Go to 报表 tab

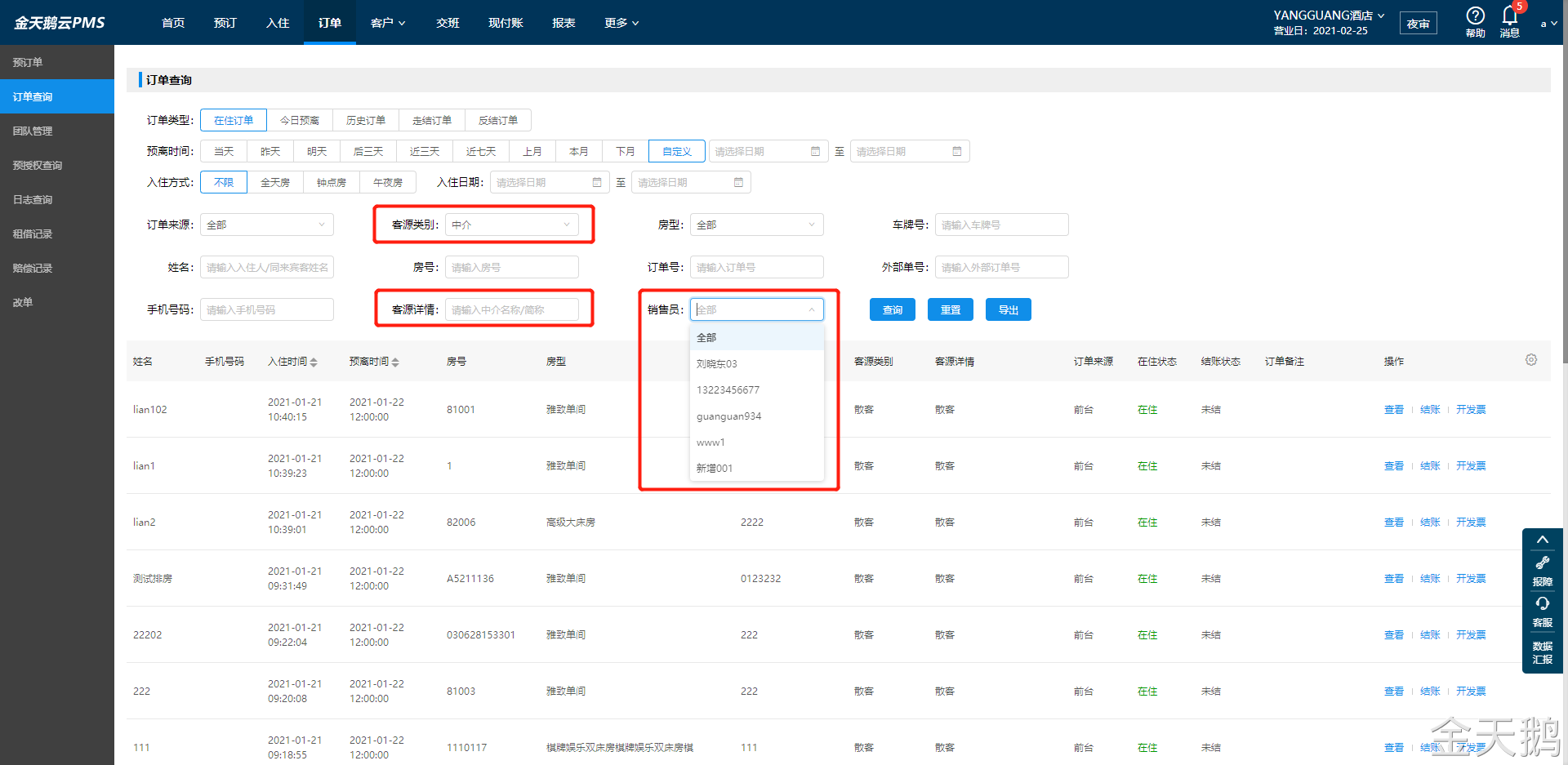click(563, 23)
